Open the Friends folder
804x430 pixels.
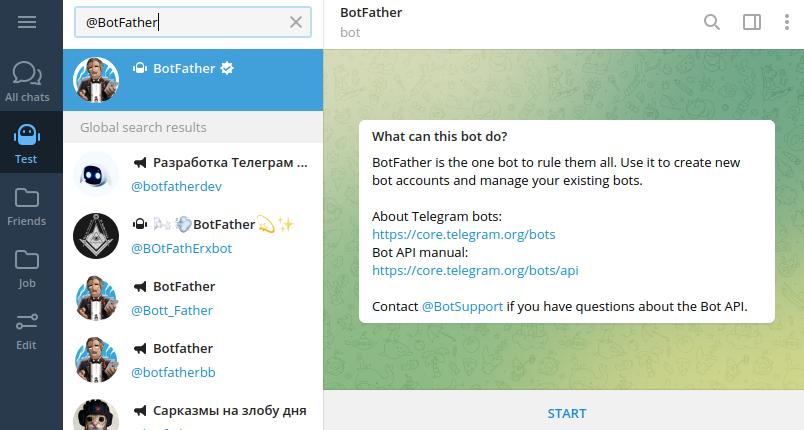27,205
